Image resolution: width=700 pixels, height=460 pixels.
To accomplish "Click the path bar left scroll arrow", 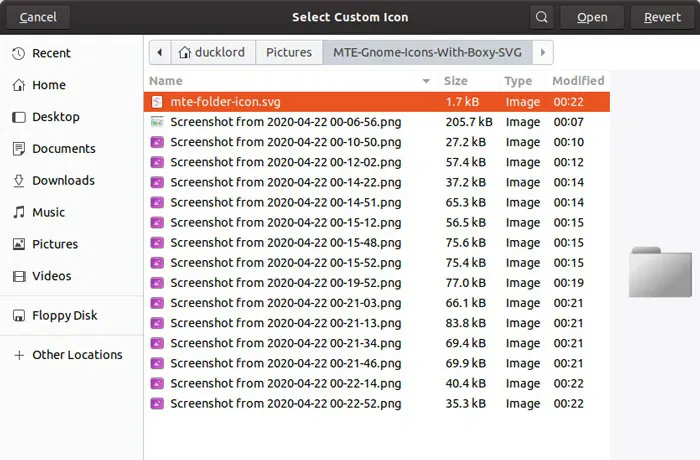I will pyautogui.click(x=159, y=52).
